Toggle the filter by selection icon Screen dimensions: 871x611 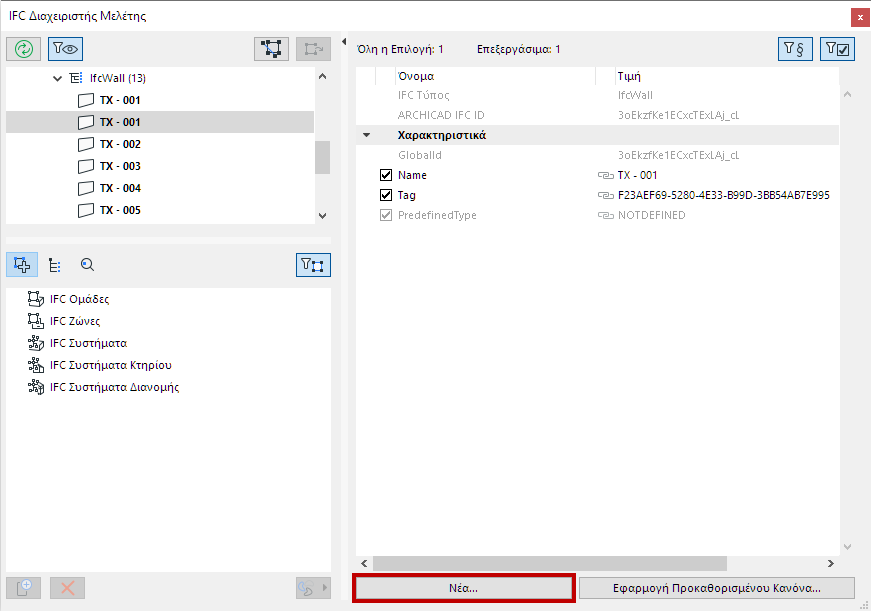tap(313, 265)
